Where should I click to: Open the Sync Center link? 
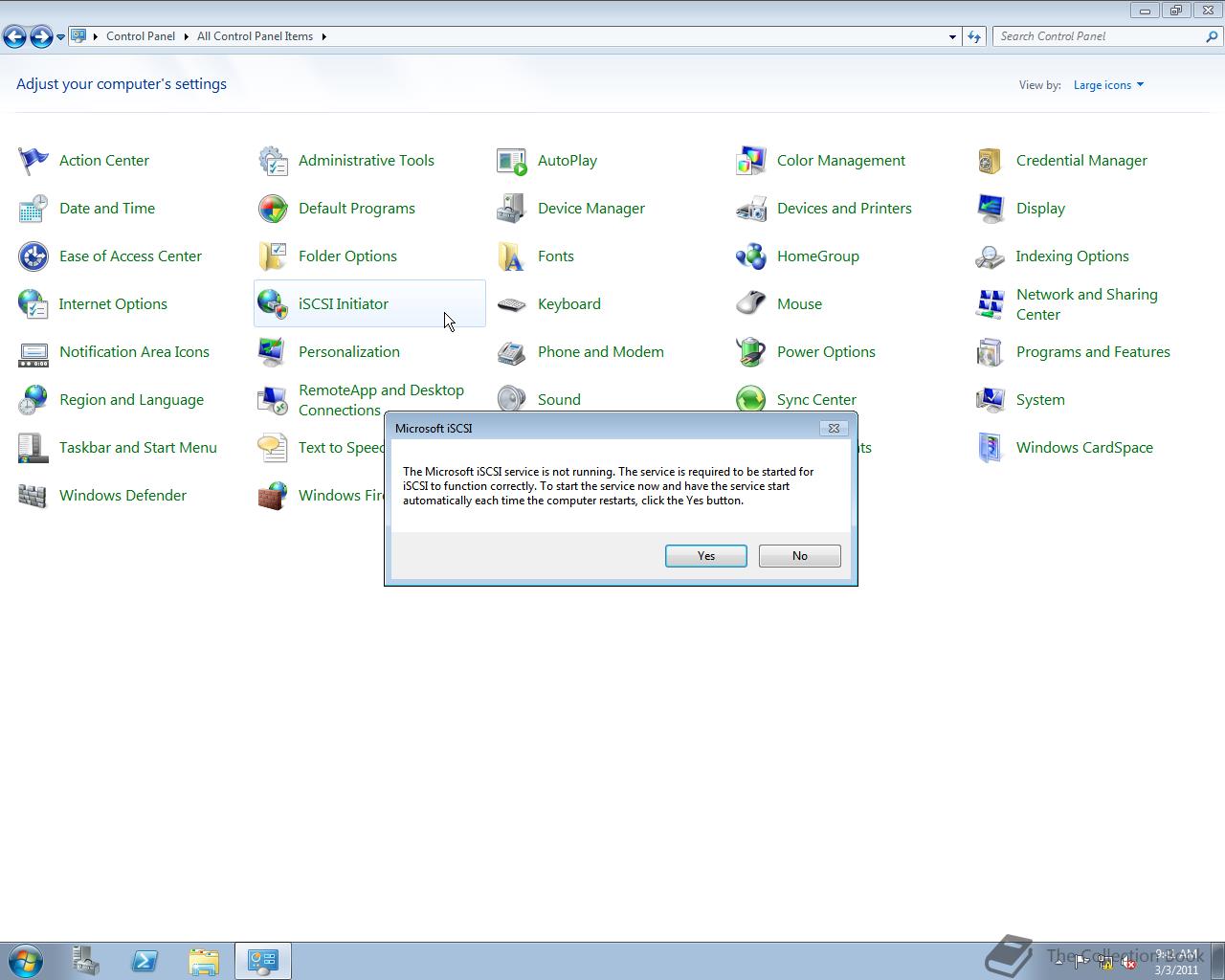816,399
